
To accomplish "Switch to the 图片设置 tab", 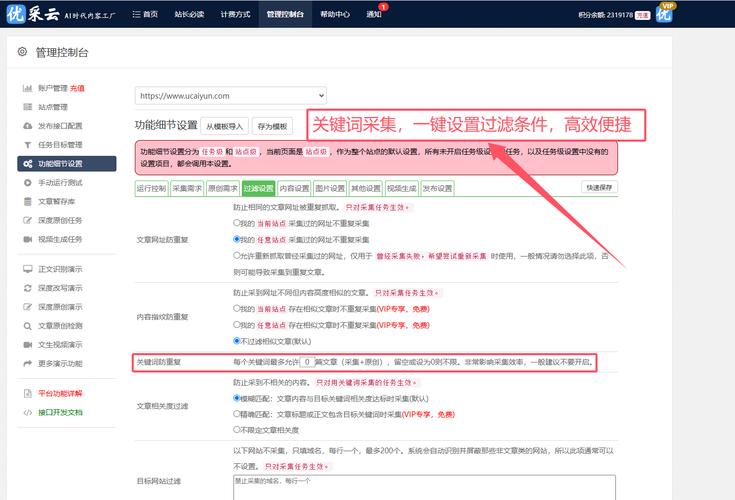I will (x=330, y=188).
